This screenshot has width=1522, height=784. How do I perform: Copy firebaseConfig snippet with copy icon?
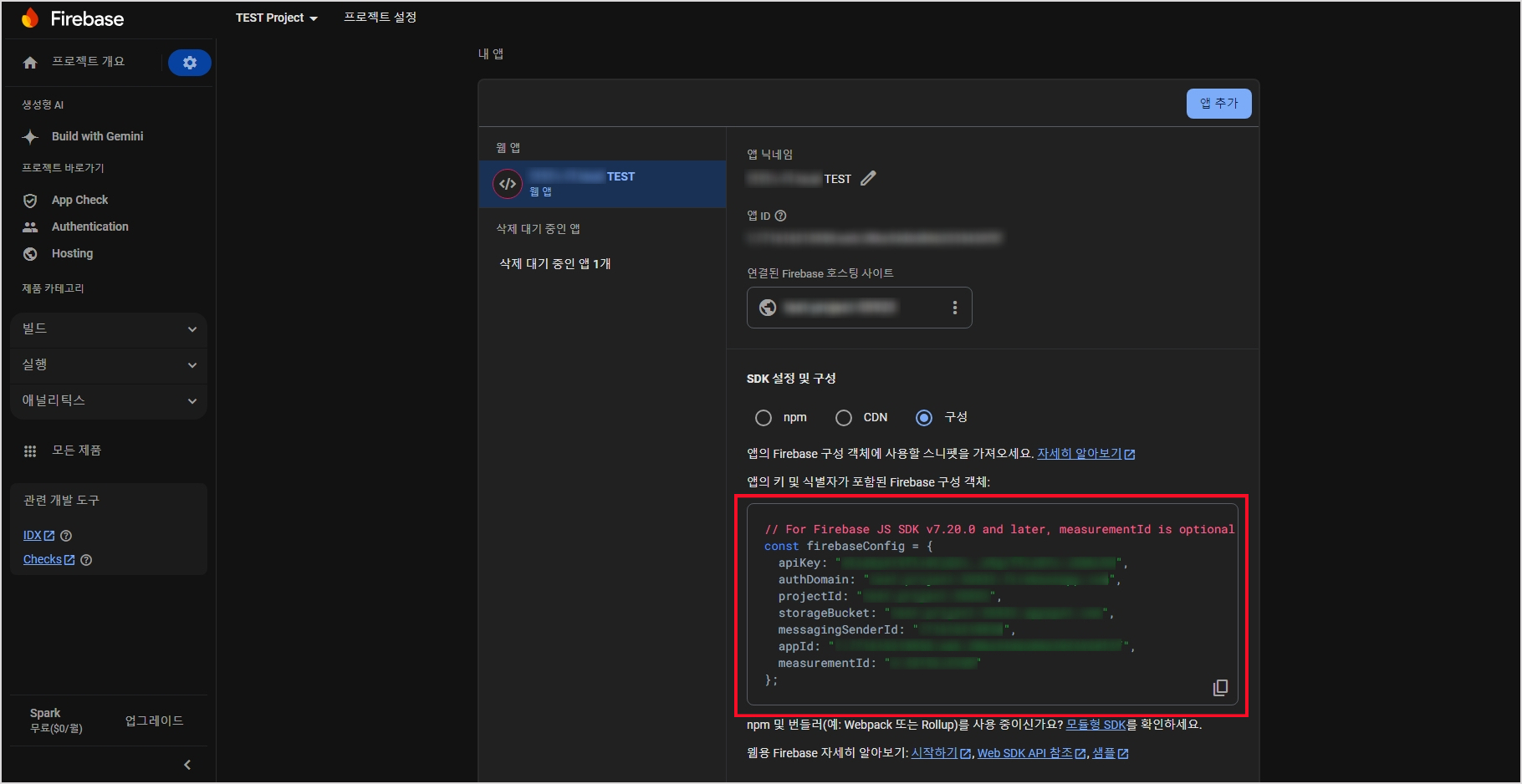1220,687
